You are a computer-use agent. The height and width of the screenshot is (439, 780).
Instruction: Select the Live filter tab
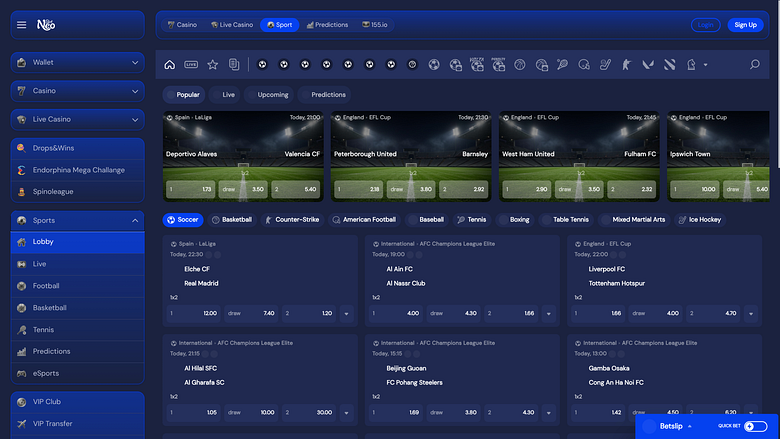pos(224,94)
